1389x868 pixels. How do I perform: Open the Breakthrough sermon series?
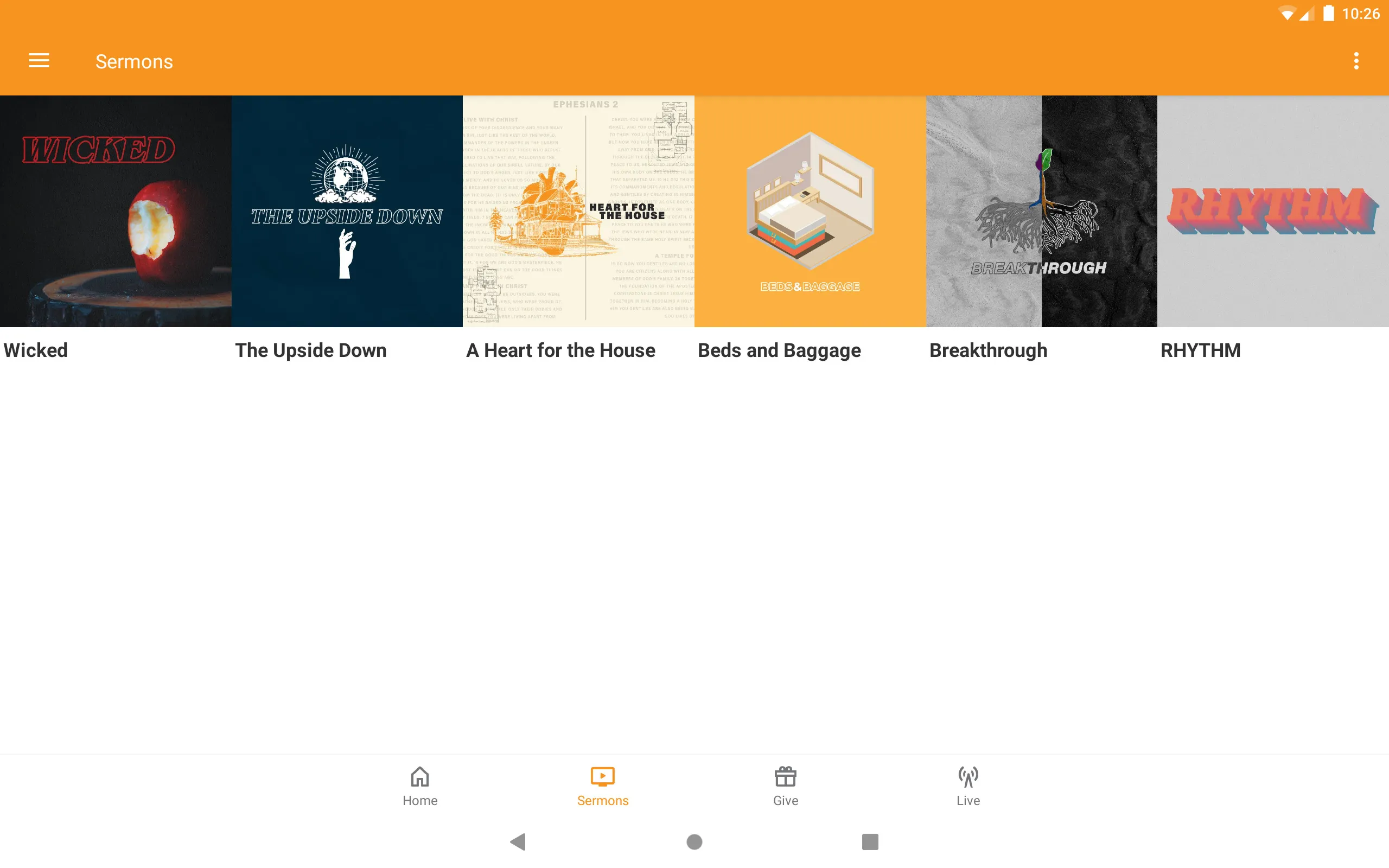pos(1044,211)
